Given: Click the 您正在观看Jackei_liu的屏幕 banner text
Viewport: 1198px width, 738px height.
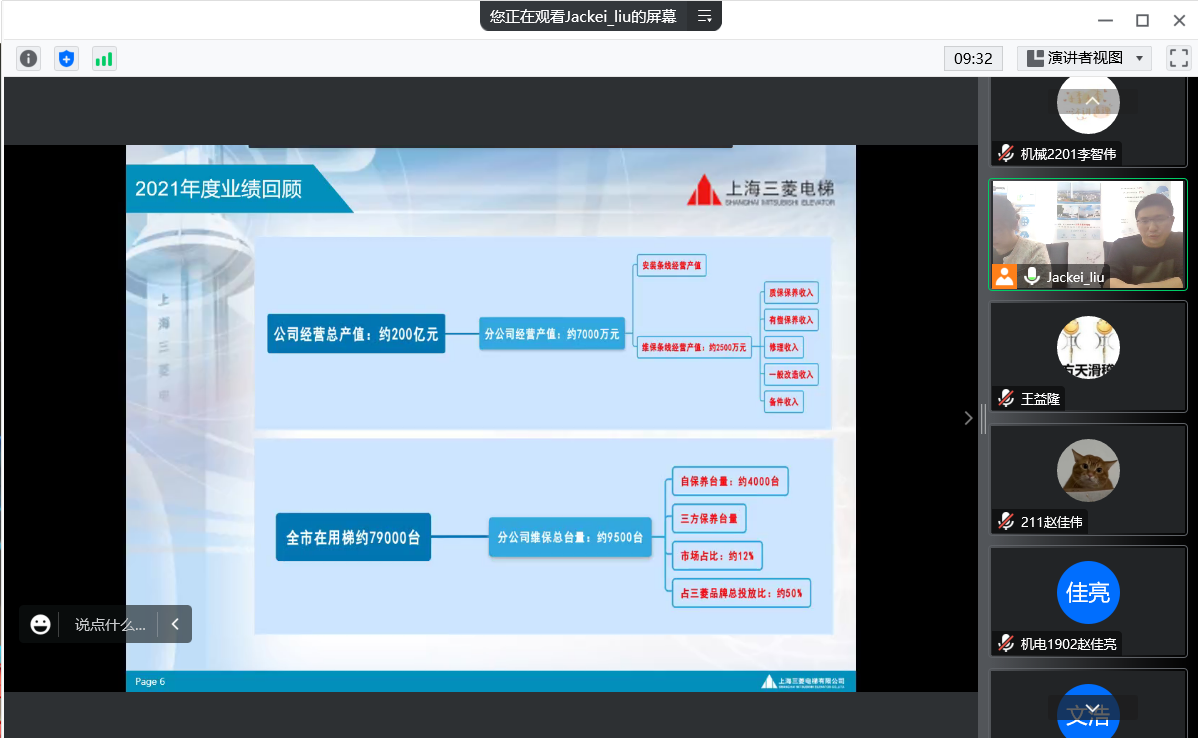Looking at the screenshot, I should pos(583,16).
